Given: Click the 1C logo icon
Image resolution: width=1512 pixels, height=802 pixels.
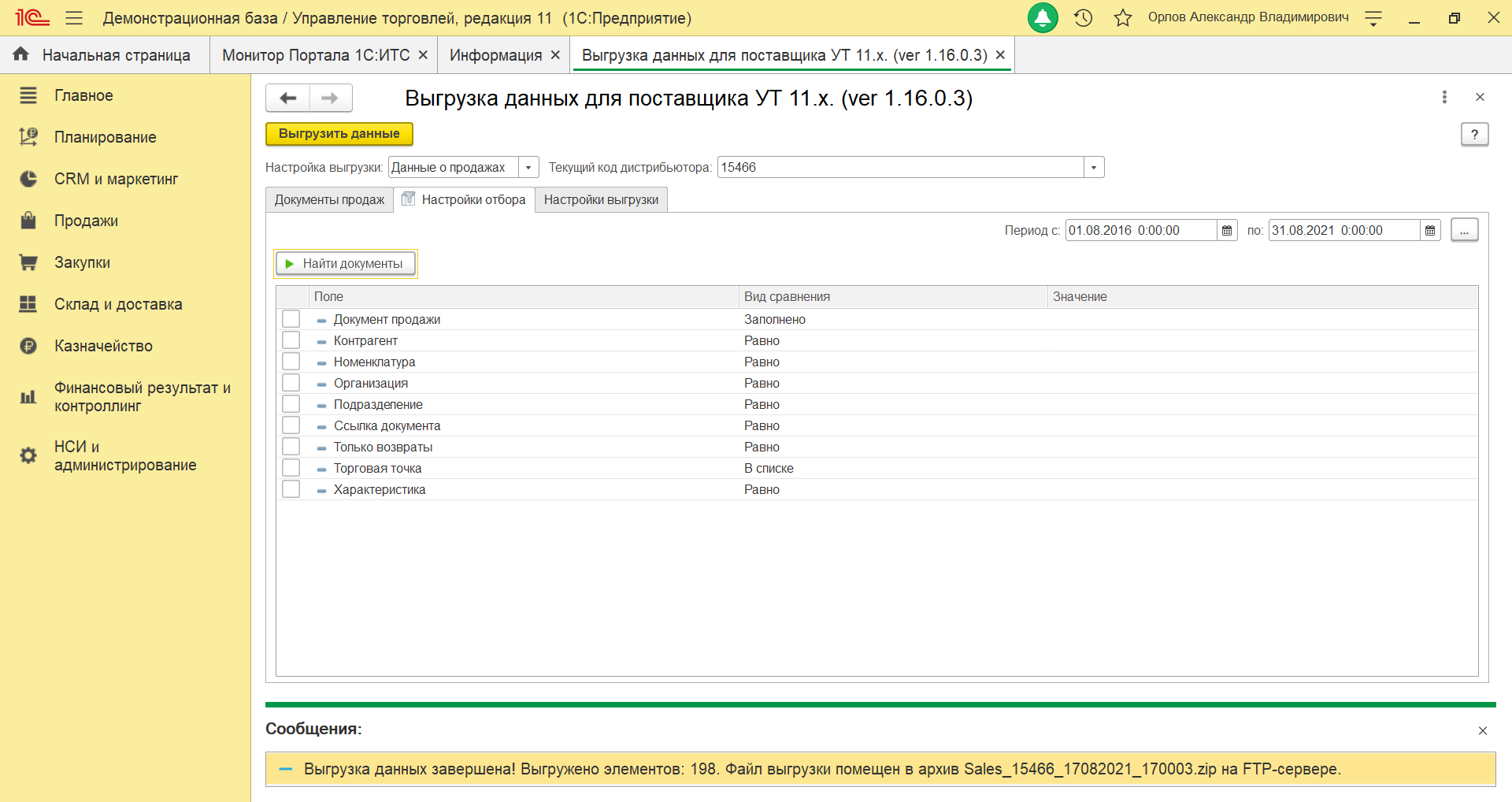Looking at the screenshot, I should (x=31, y=17).
